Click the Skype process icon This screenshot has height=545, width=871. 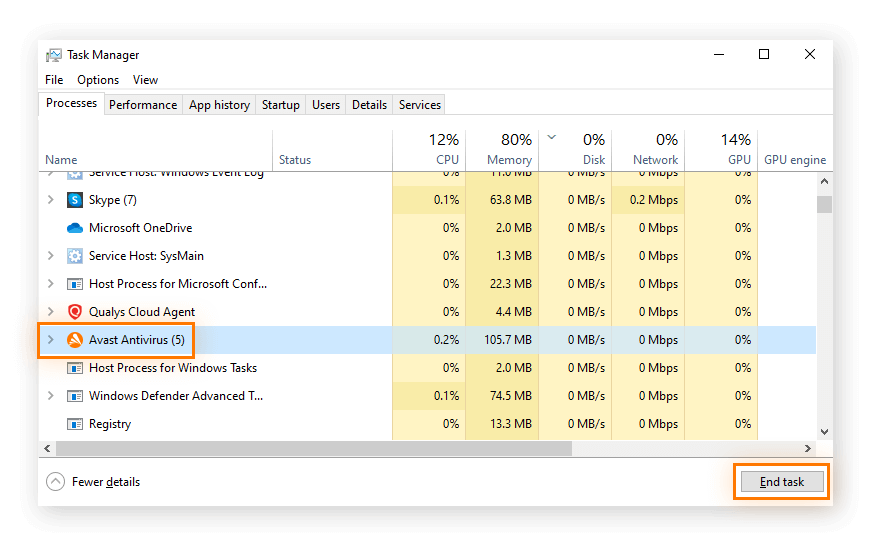point(74,200)
